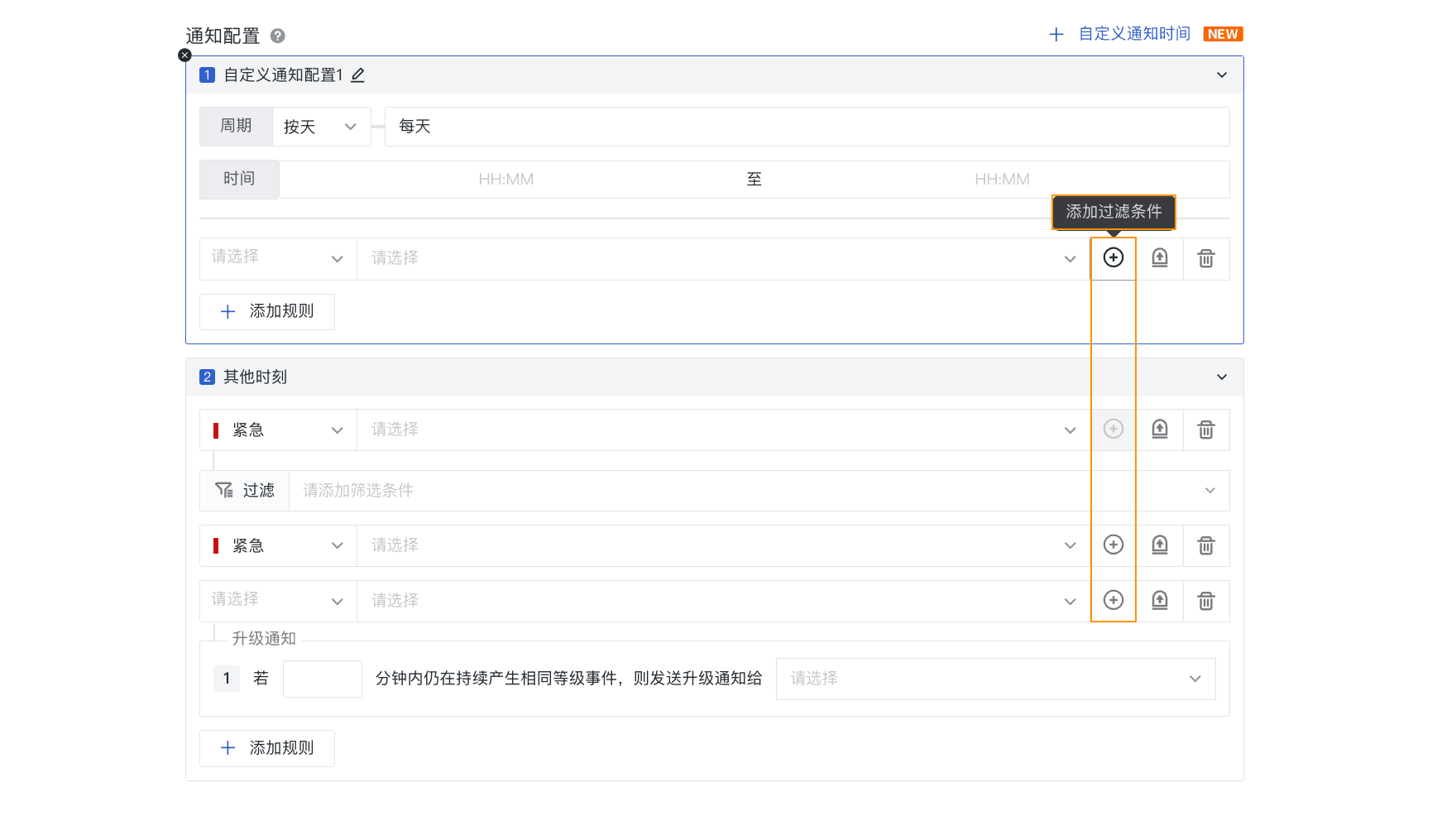Open recipient 请选择 dropdown in last 其他时刻 row
The height and width of the screenshot is (821, 1456).
click(724, 601)
